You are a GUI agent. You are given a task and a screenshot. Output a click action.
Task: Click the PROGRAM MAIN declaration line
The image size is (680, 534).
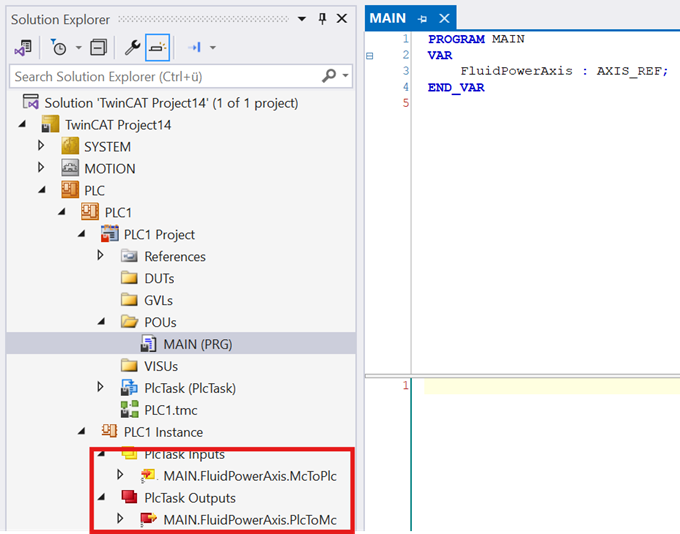click(x=476, y=39)
